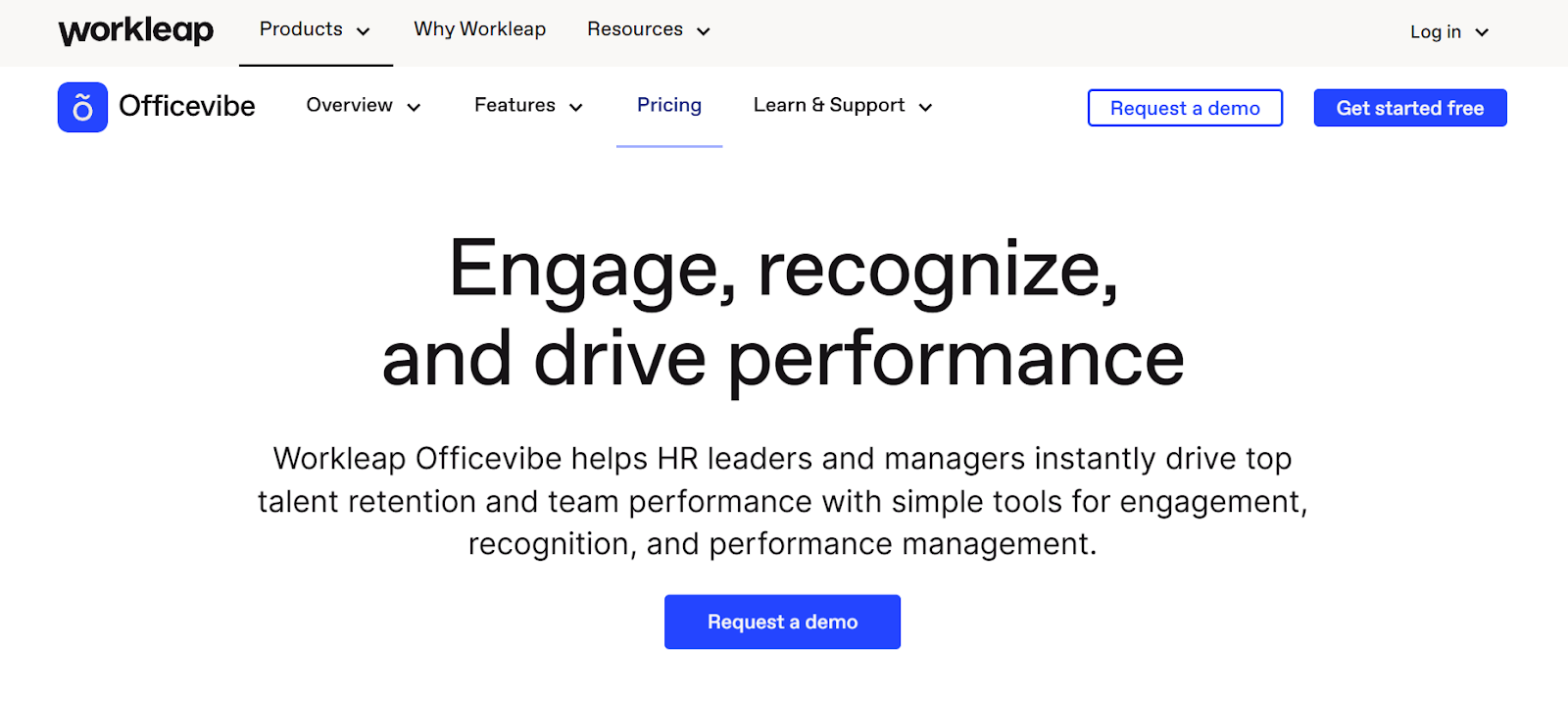Click the Workleap logo

pyautogui.click(x=136, y=31)
